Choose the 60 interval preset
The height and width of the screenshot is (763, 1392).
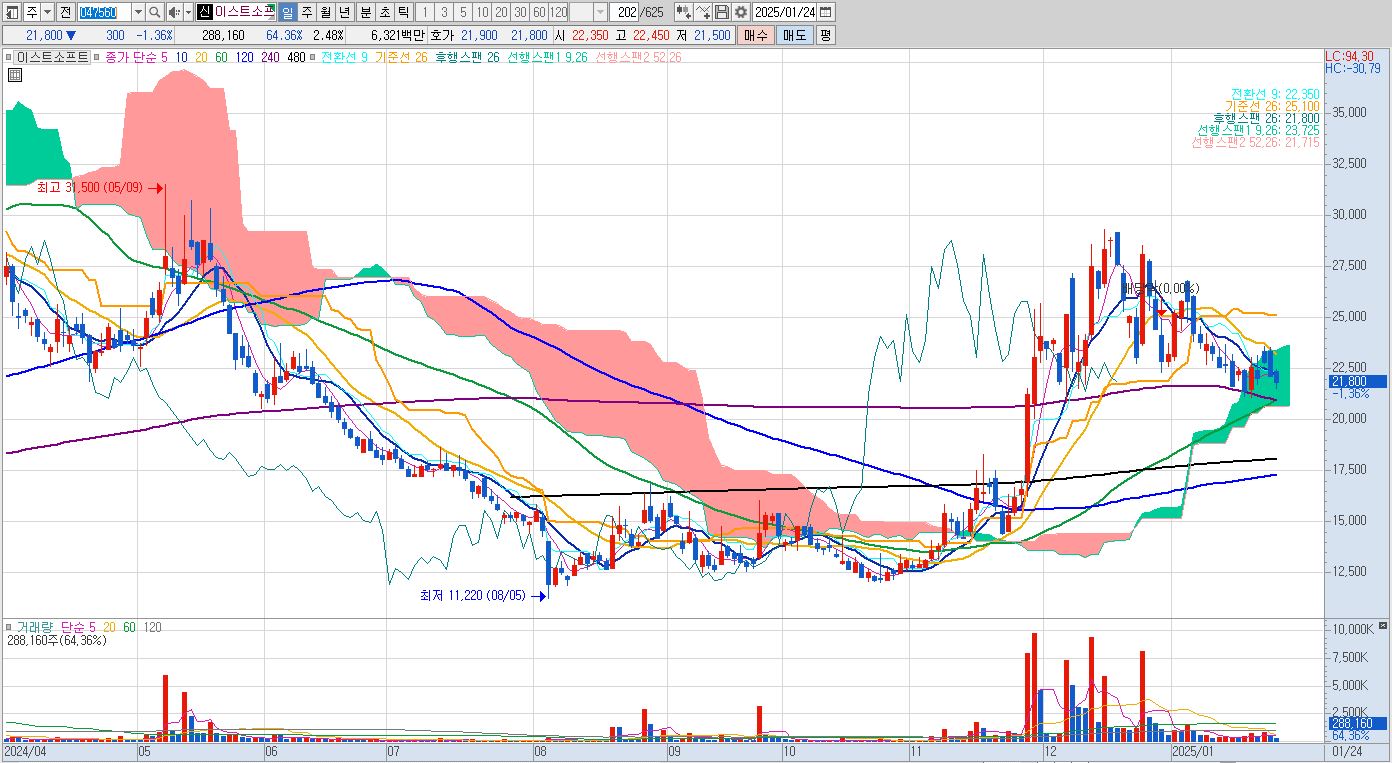tap(539, 12)
